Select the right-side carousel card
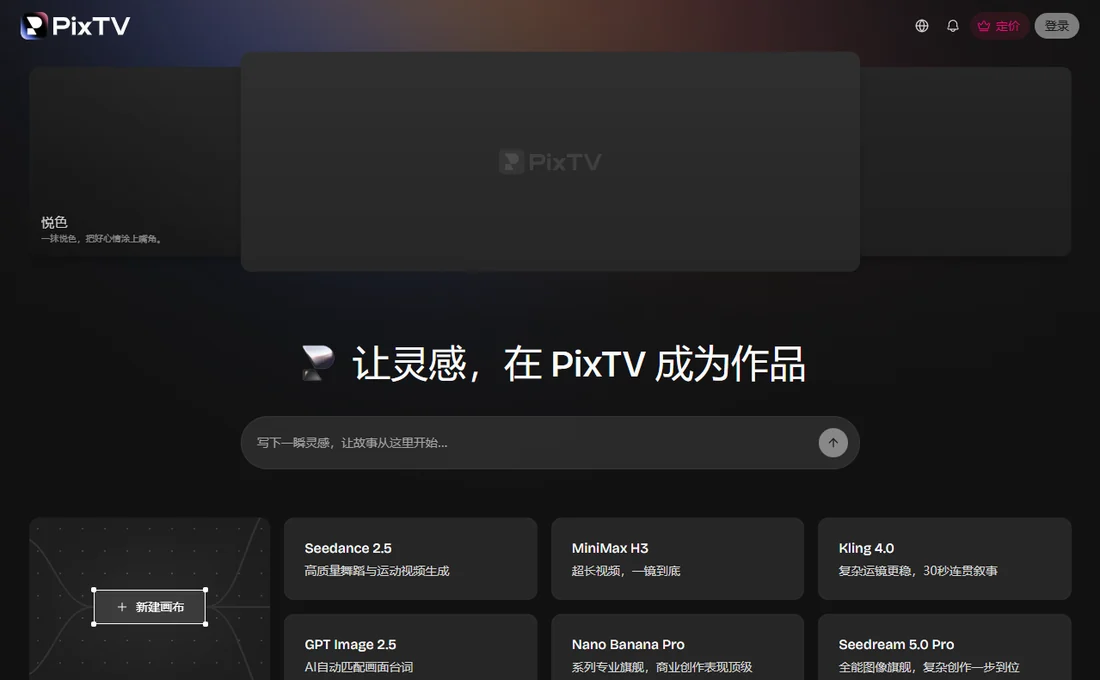 [x=965, y=161]
